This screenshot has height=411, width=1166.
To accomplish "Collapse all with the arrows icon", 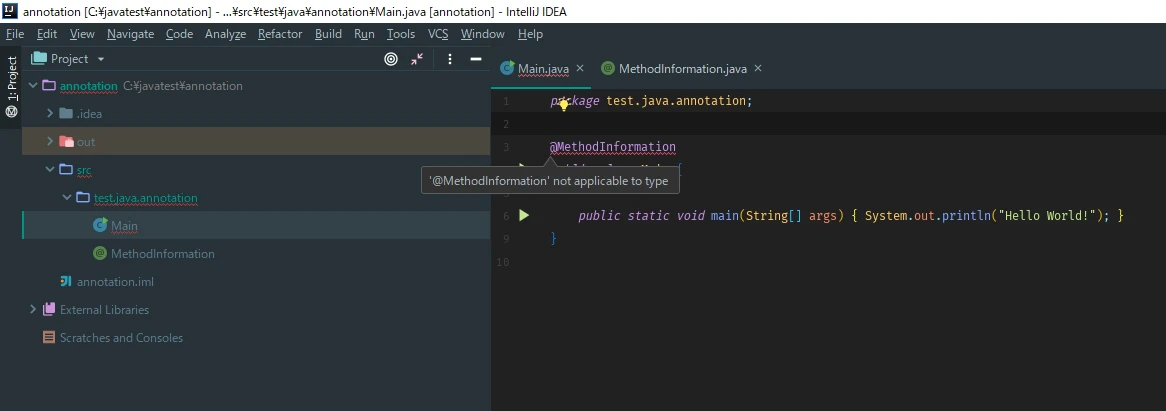I will click(417, 59).
